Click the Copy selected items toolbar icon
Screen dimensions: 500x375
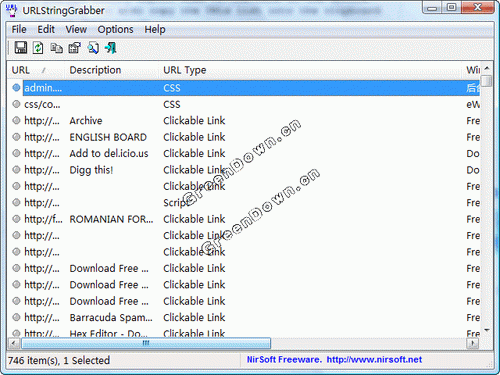point(56,48)
